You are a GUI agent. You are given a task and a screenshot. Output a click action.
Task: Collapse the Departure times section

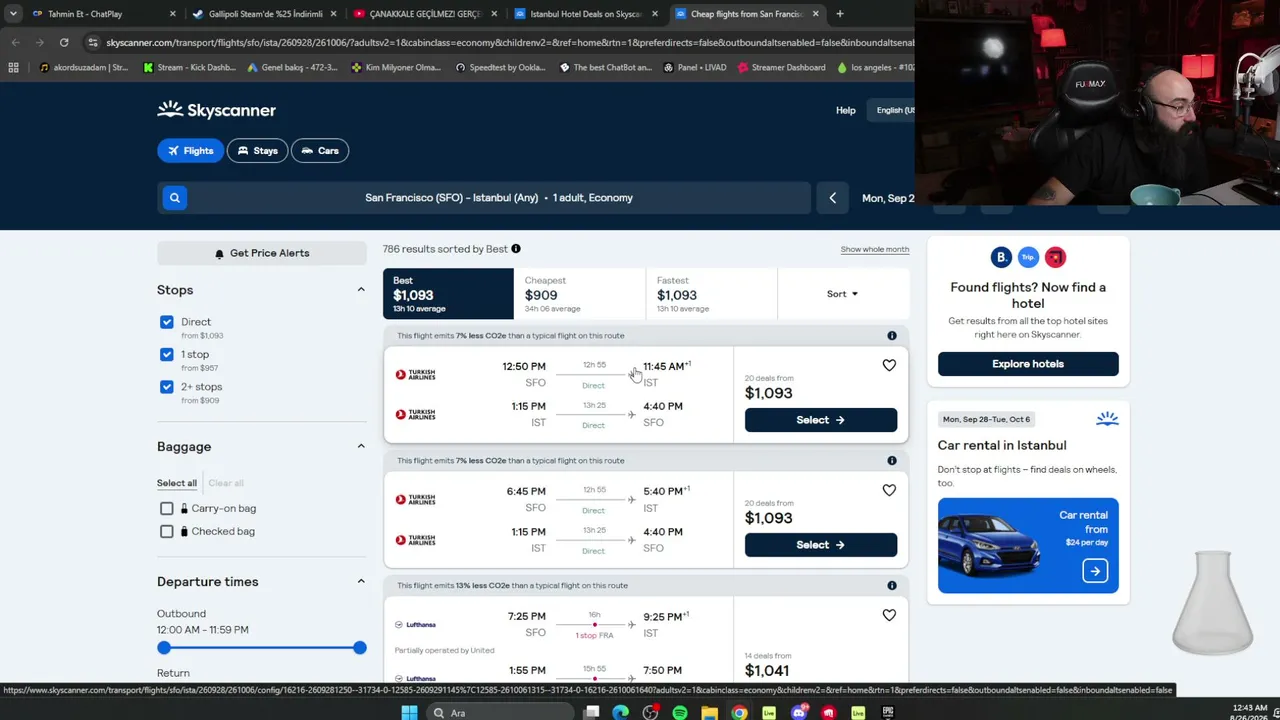pyautogui.click(x=361, y=582)
